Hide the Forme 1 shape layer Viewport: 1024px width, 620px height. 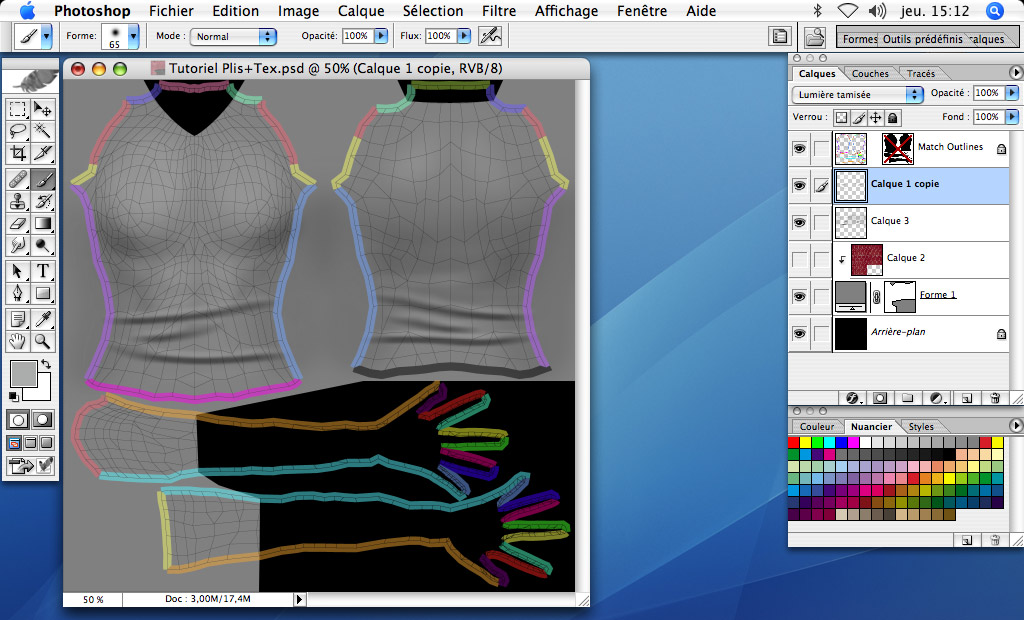[x=799, y=297]
